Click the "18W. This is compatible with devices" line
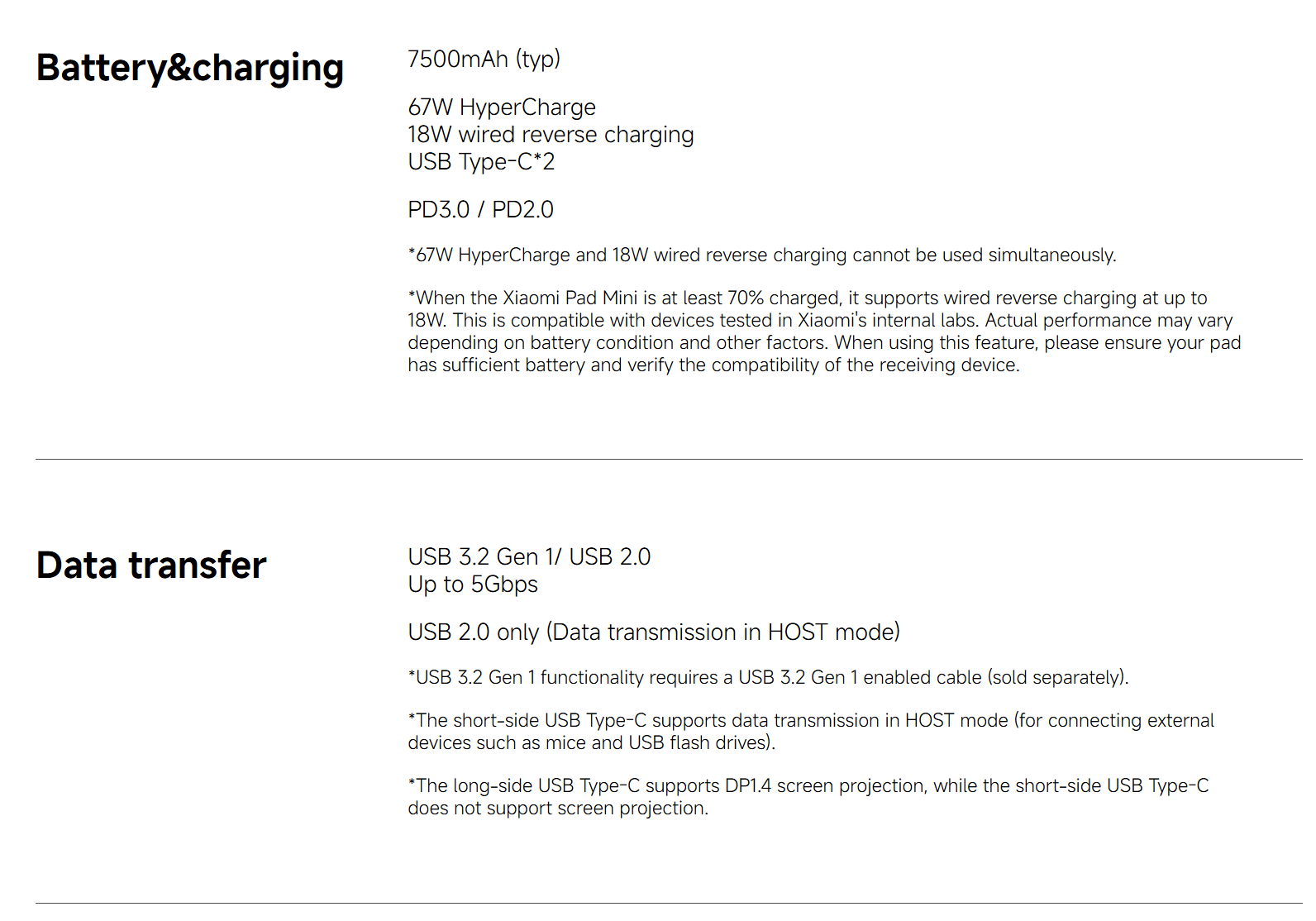The width and height of the screenshot is (1316, 921). pyautogui.click(x=819, y=321)
